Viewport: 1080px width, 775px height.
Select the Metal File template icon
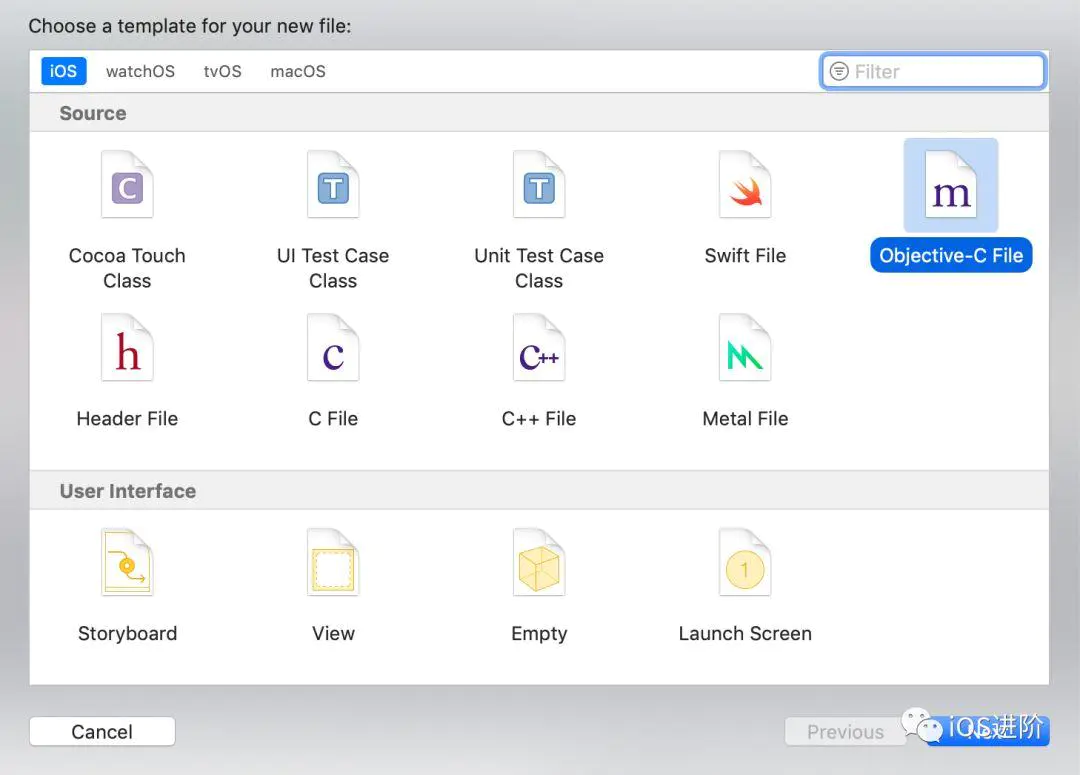click(745, 348)
